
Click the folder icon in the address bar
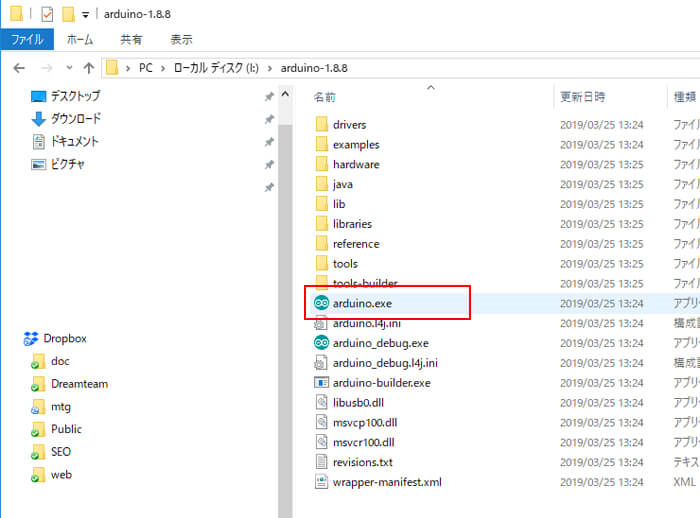click(112, 68)
